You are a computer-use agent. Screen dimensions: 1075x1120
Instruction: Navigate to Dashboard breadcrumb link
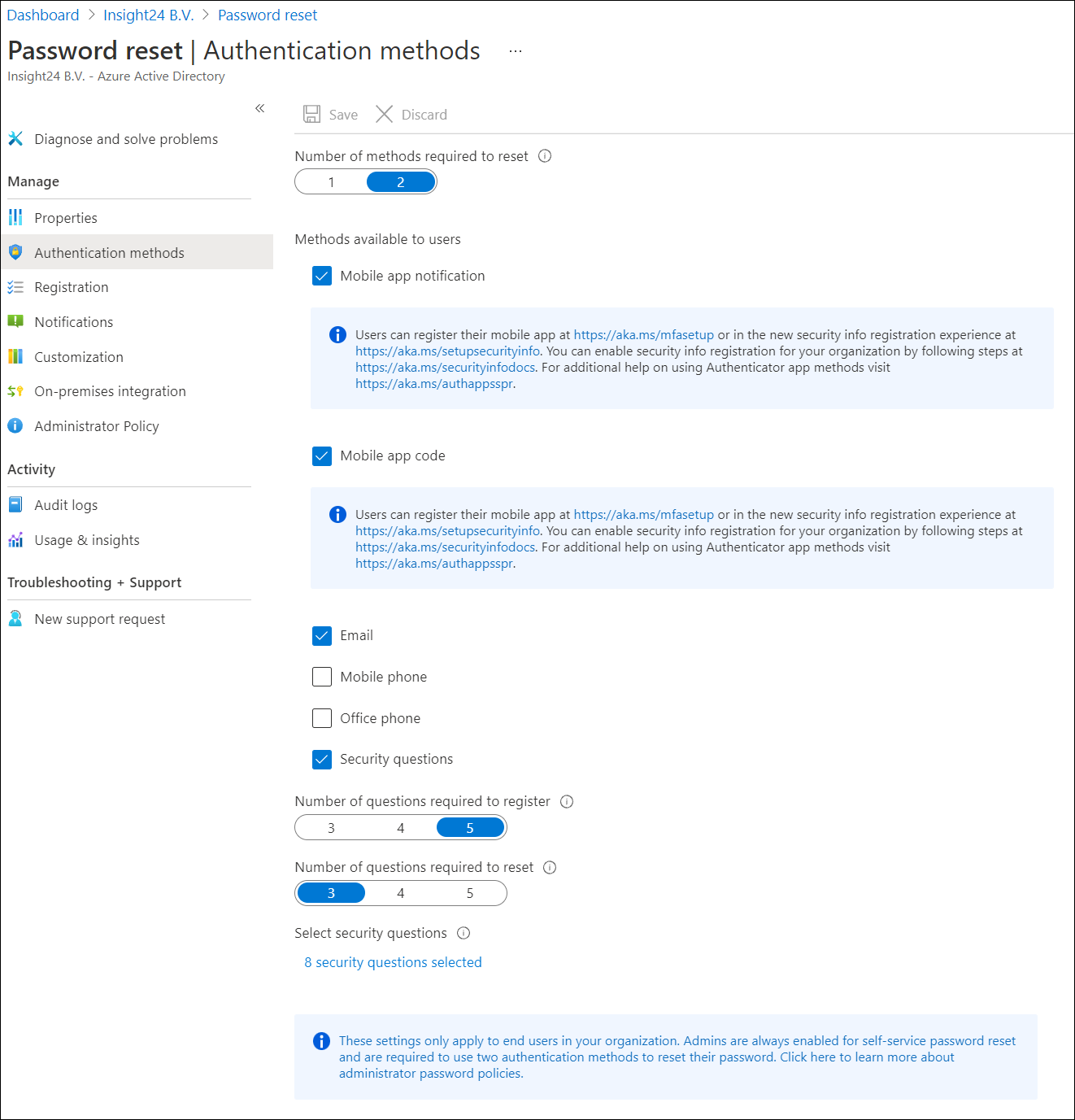[x=43, y=15]
